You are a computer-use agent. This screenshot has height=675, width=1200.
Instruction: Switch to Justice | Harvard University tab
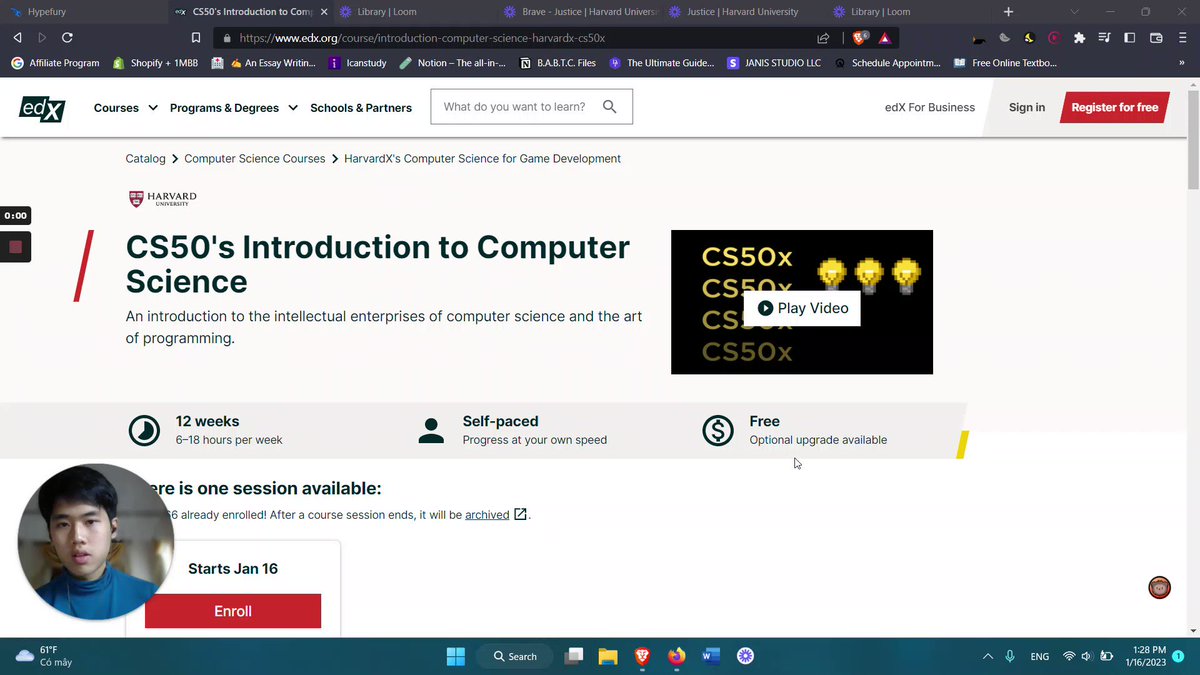tap(744, 12)
